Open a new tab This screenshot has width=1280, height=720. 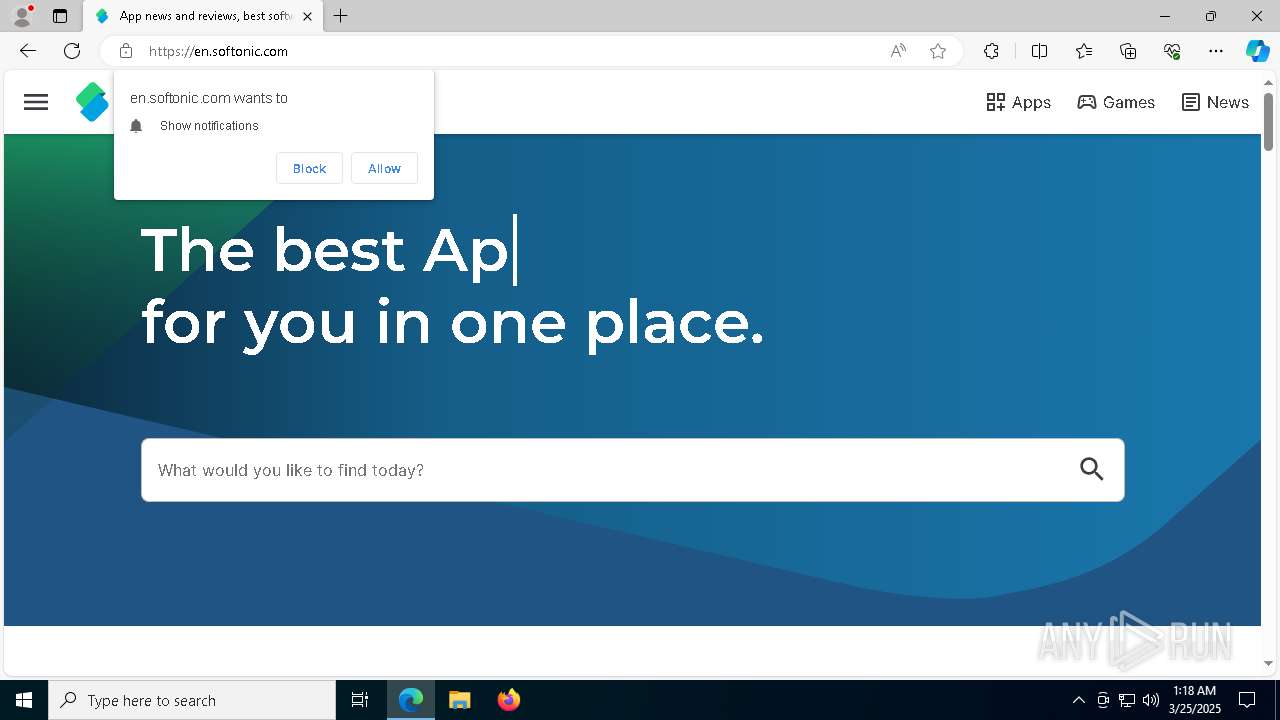[341, 16]
